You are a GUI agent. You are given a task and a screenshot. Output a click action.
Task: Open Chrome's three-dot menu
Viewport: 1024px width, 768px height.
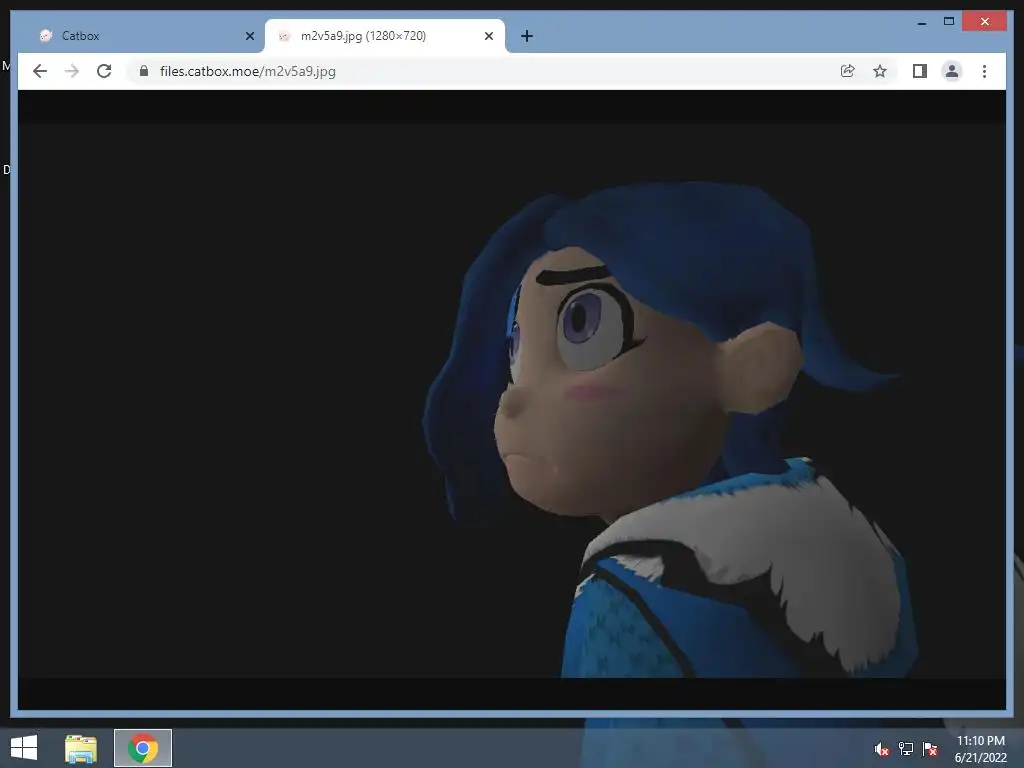pos(984,71)
